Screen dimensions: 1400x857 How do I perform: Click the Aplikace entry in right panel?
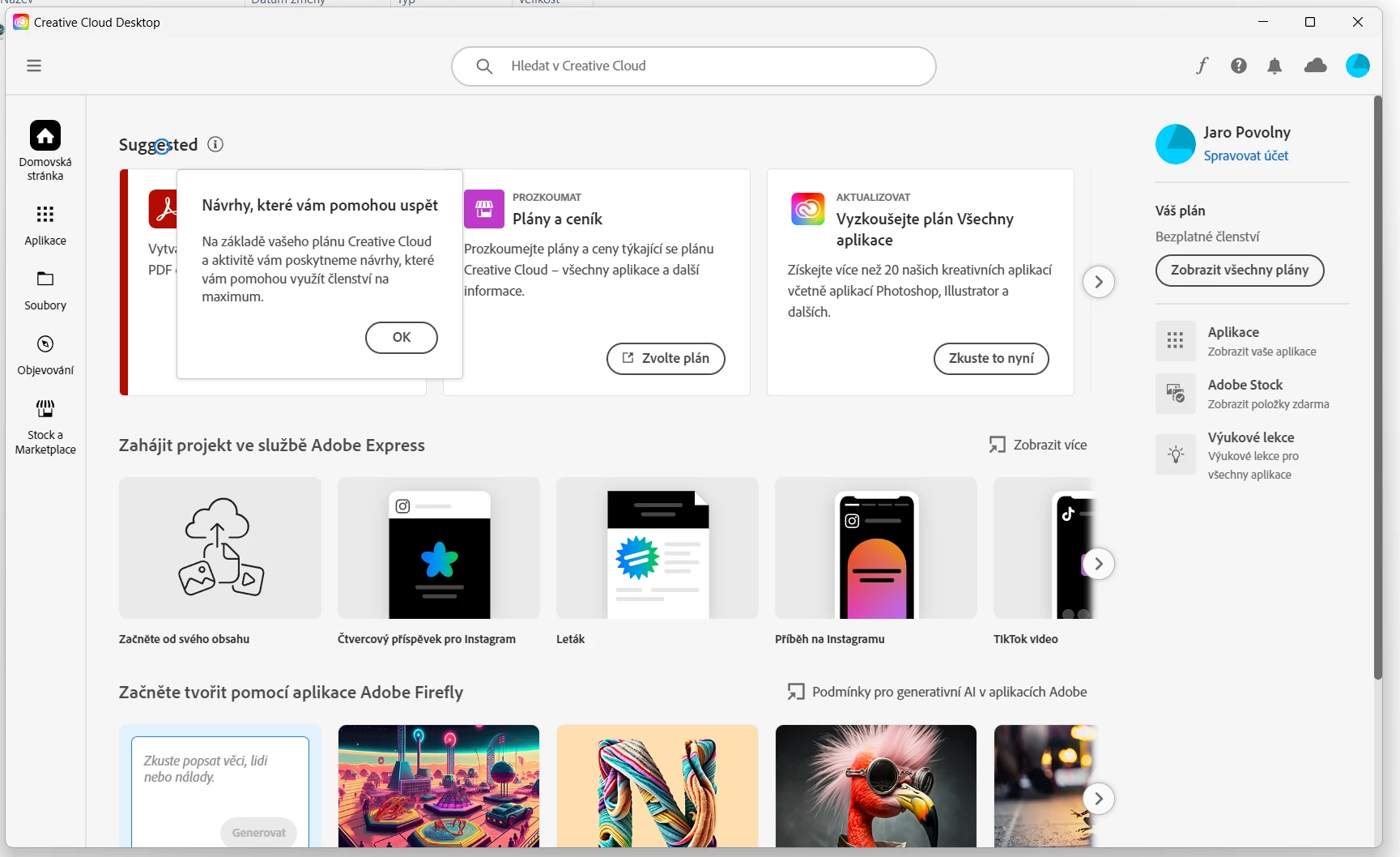click(x=1253, y=341)
